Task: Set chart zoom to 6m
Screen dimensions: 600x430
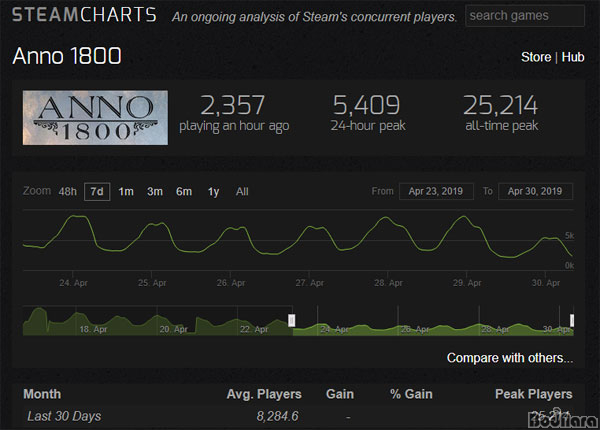Action: coord(184,191)
